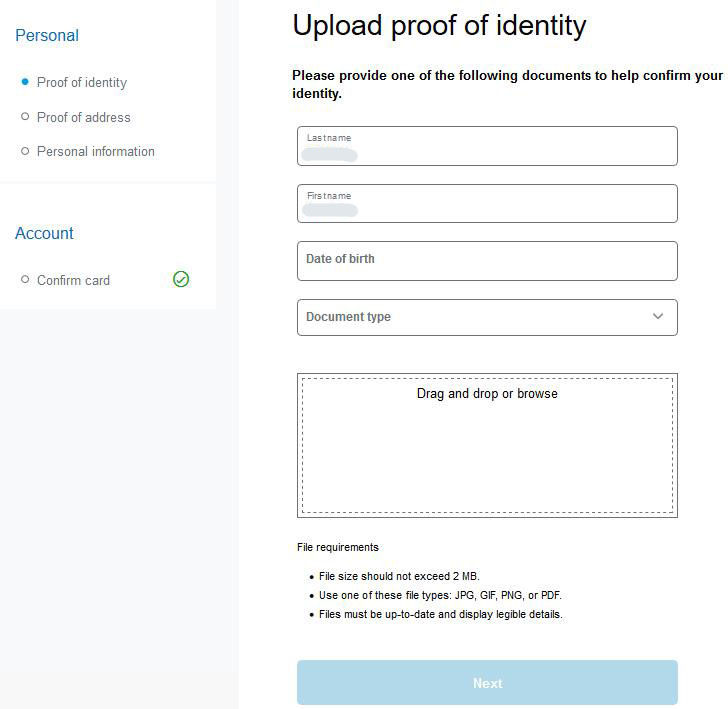Click the Account section heading
728x709 pixels.
click(44, 234)
